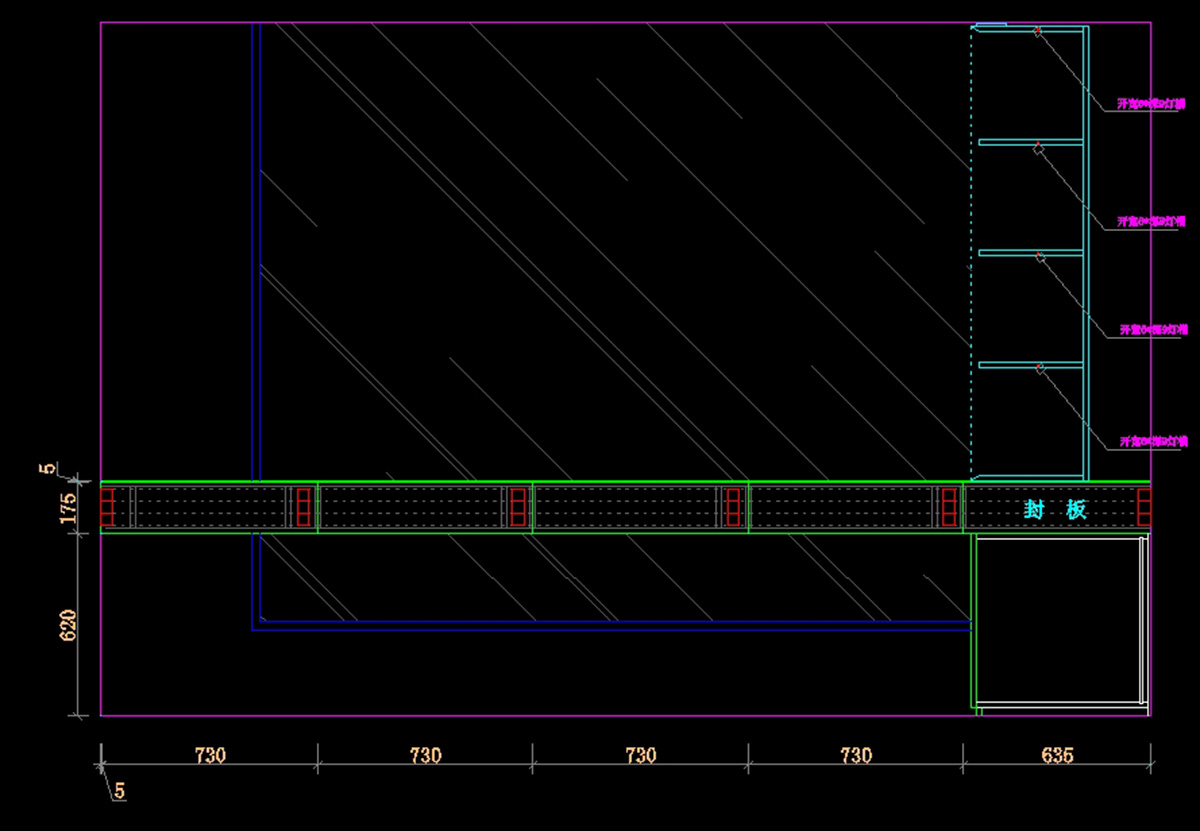Click the 5 dimension text above 175
The height and width of the screenshot is (831, 1200).
coord(45,468)
